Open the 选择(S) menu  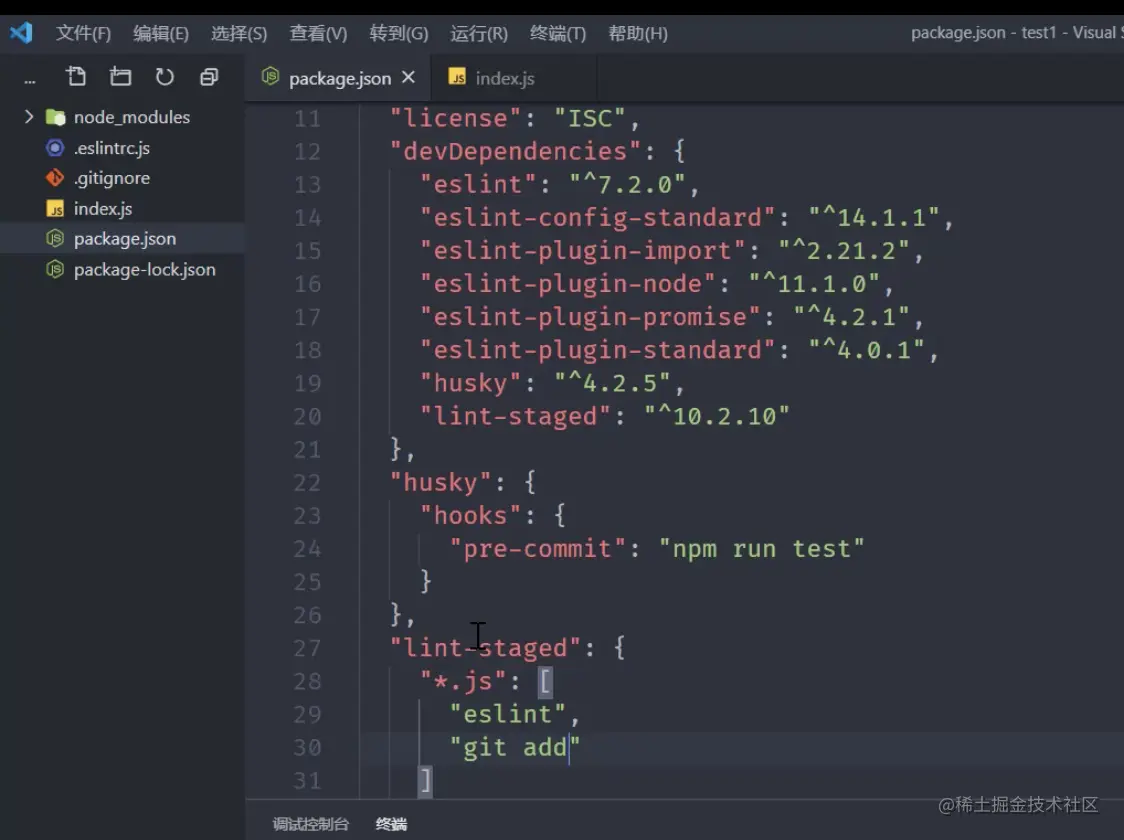click(239, 34)
